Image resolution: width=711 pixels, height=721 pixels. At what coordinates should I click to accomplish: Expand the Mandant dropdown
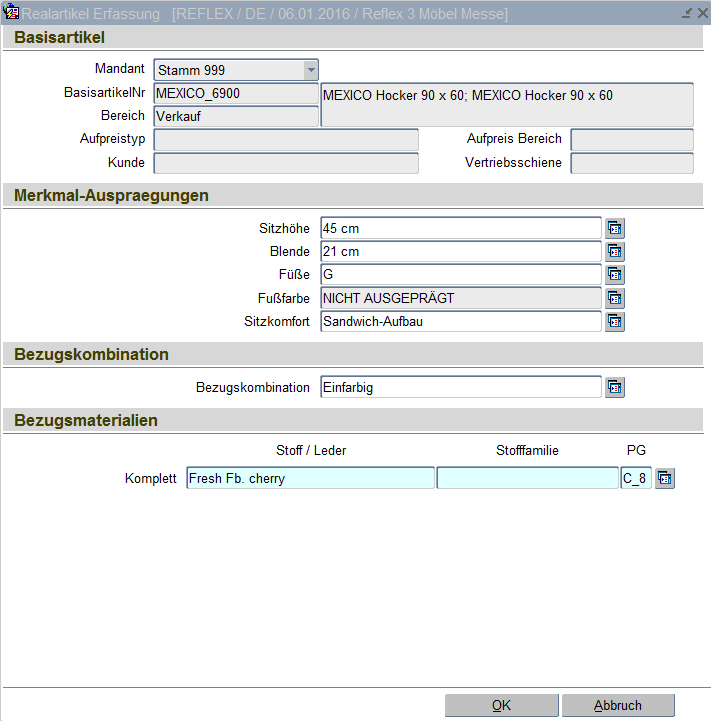[311, 70]
